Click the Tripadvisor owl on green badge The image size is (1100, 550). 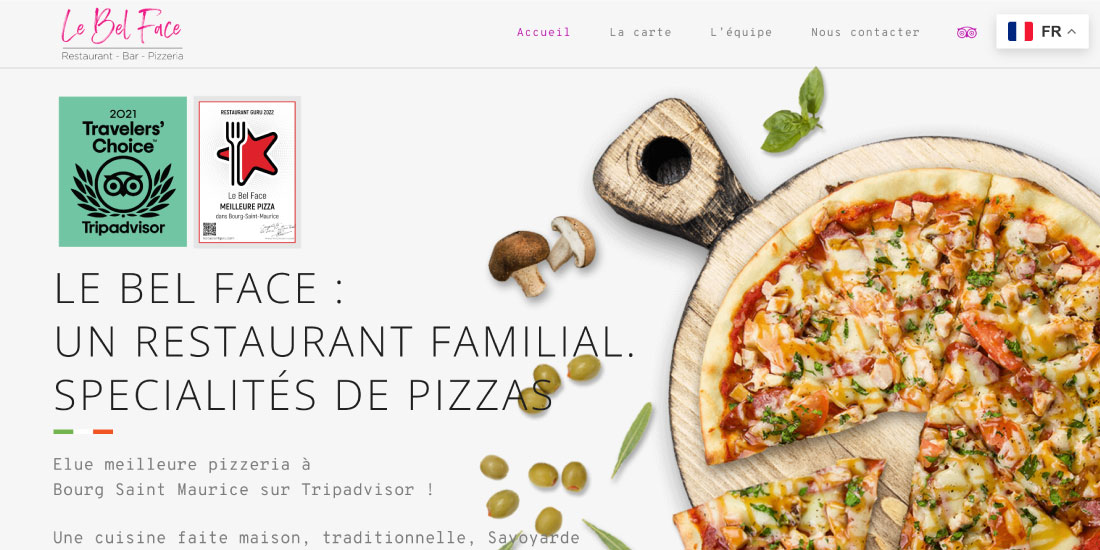coord(123,185)
